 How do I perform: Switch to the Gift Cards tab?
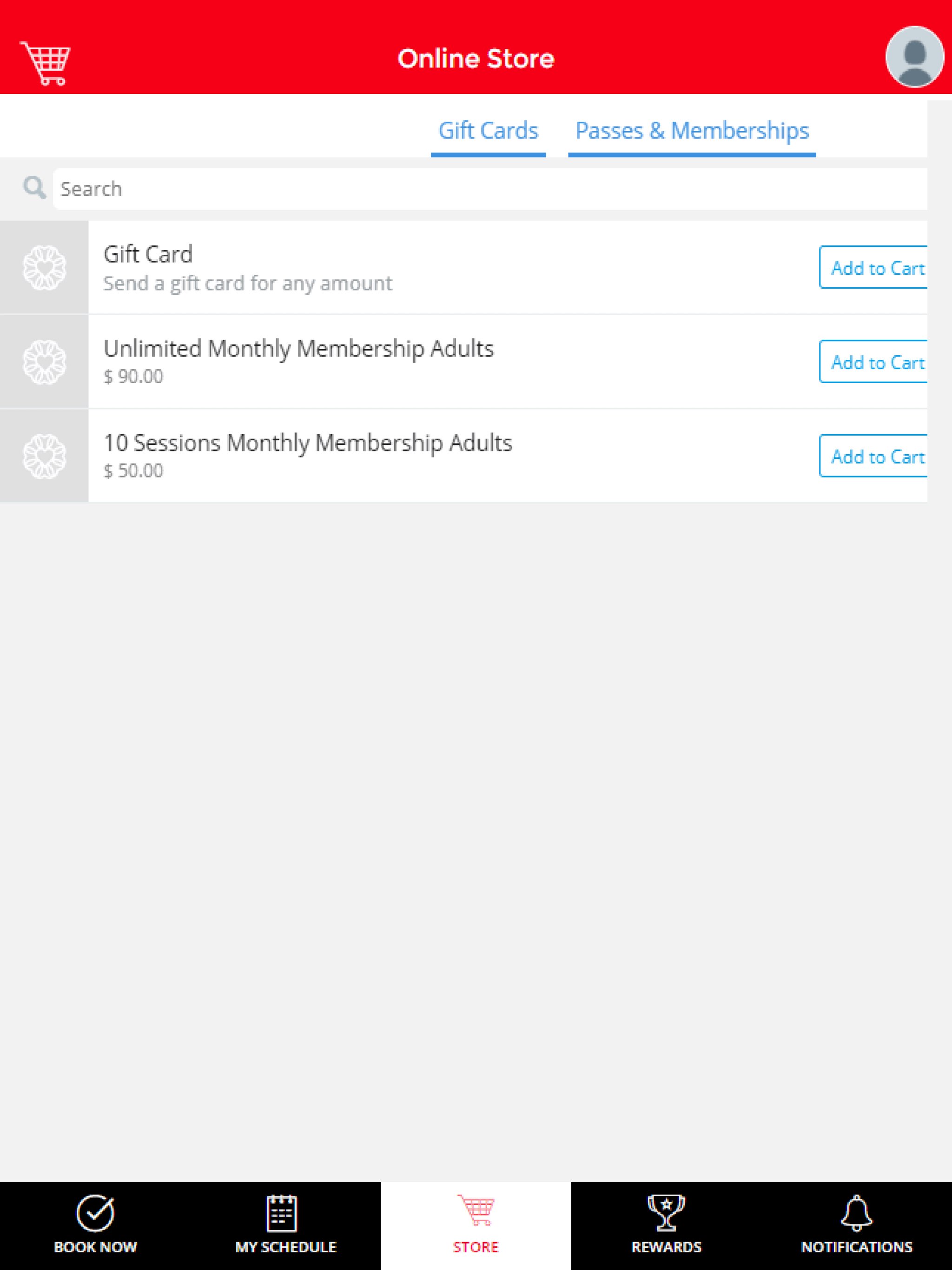pos(489,131)
